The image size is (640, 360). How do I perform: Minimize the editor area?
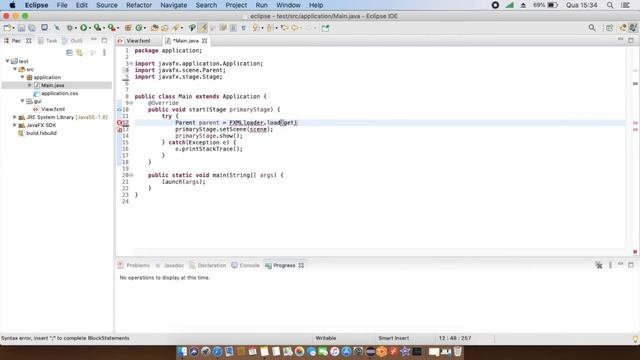620,40
